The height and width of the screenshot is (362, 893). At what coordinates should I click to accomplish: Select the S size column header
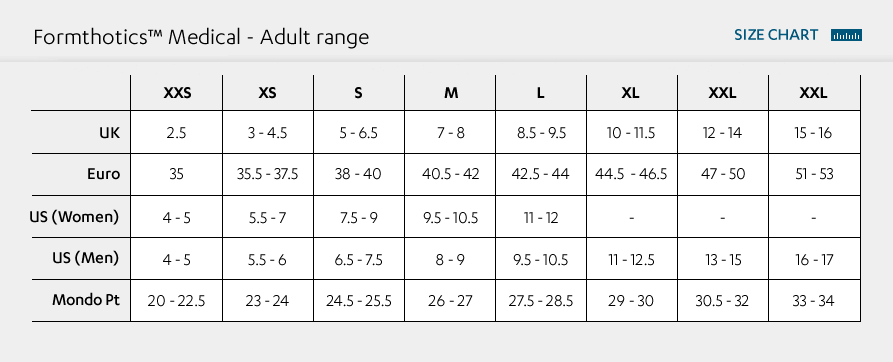point(359,93)
